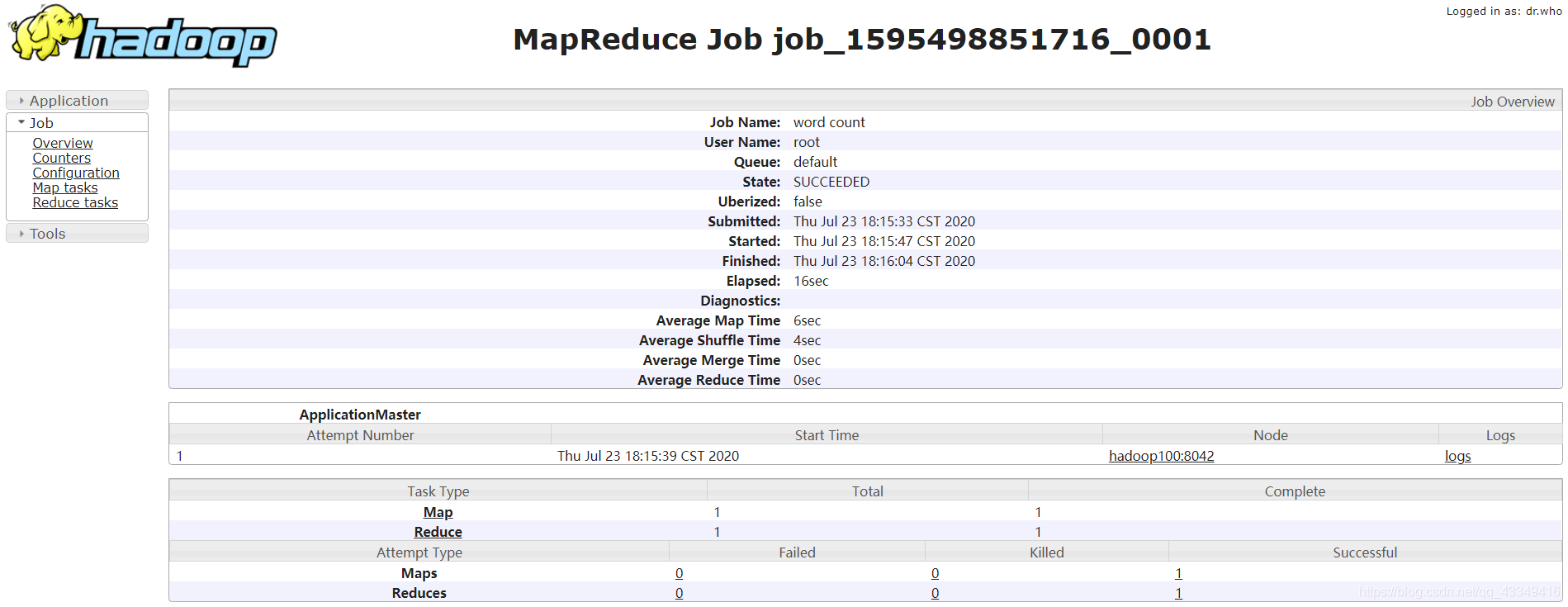Click the Logs column header
The image size is (1568, 607).
pyautogui.click(x=1500, y=435)
